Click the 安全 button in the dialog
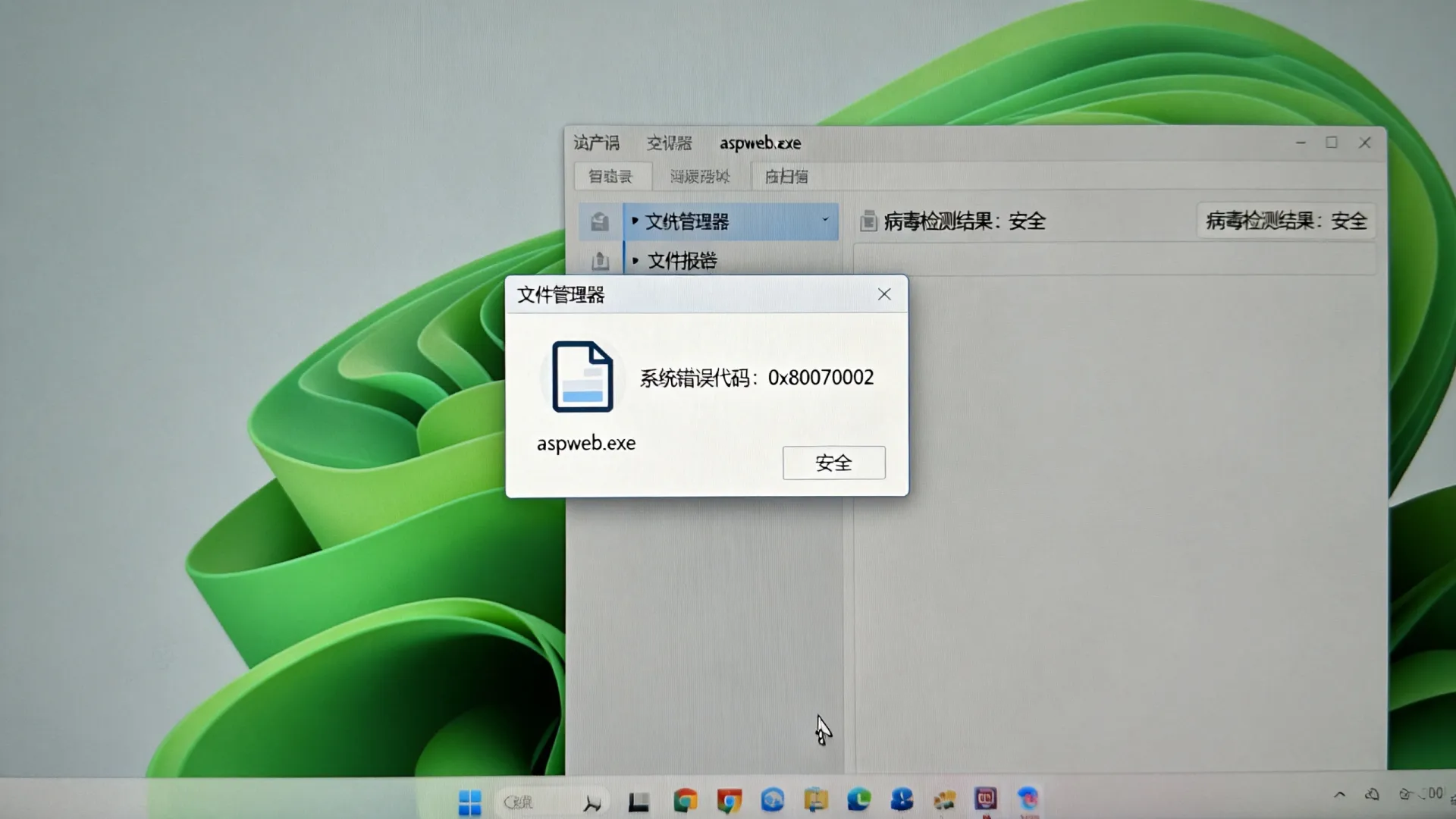 833,463
